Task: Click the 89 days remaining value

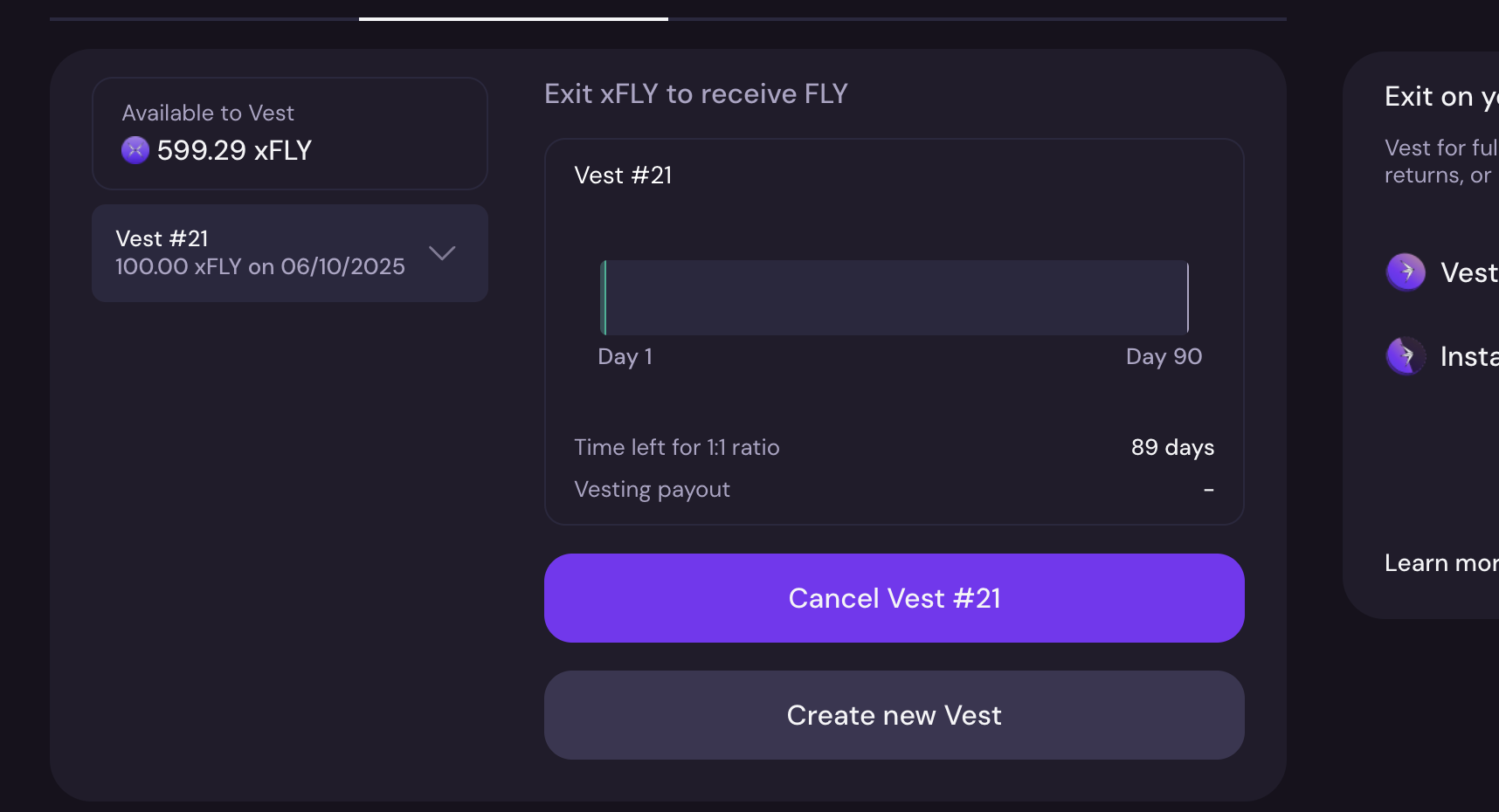Action: tap(1172, 447)
